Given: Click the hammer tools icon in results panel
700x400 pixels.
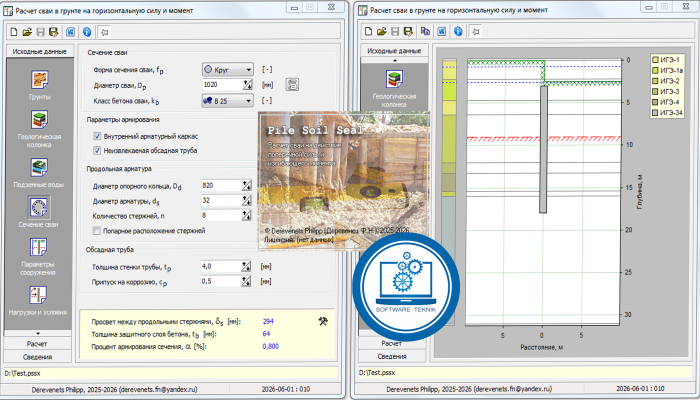Looking at the screenshot, I should click(324, 321).
